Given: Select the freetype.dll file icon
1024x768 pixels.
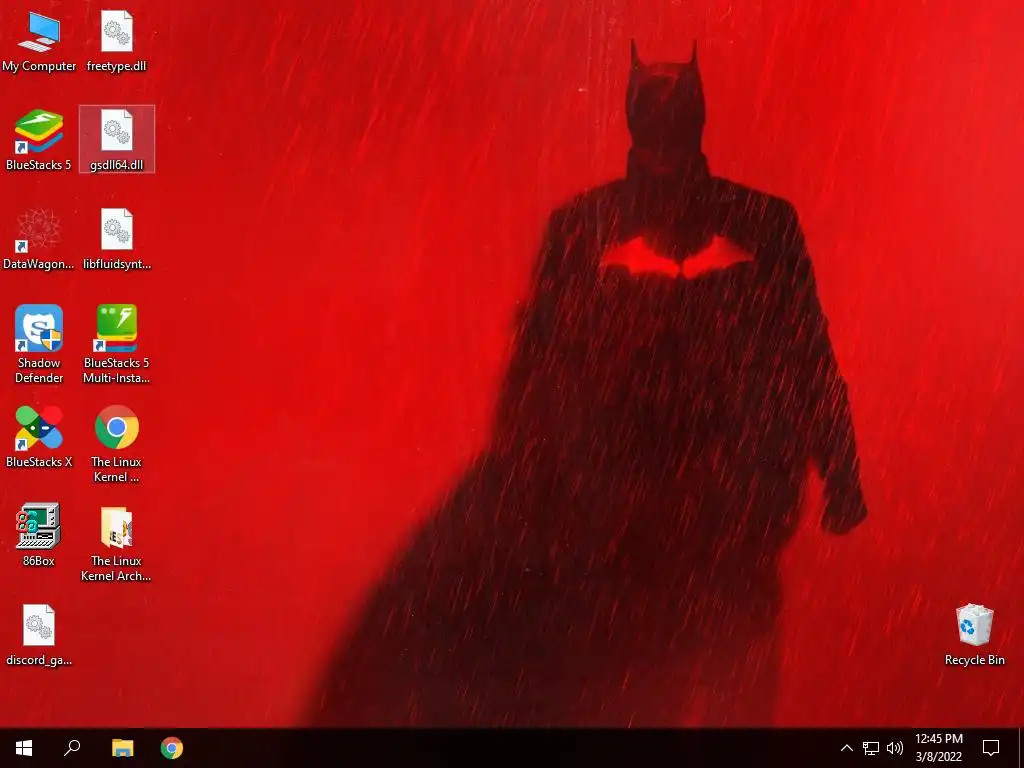Looking at the screenshot, I should pos(117,40).
